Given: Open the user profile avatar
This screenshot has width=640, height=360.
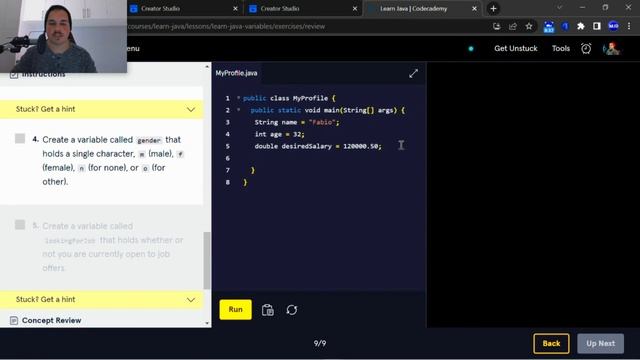Looking at the screenshot, I should 611,49.
